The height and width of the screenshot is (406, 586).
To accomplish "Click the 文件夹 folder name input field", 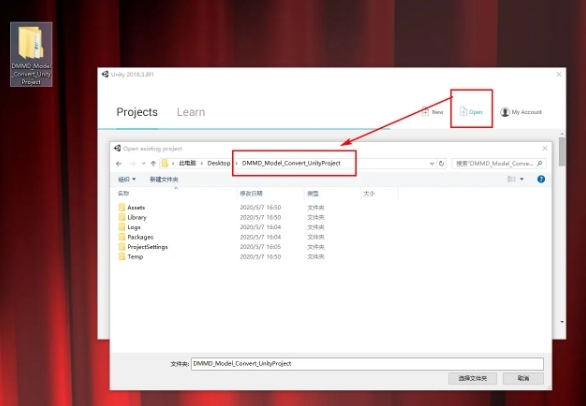I will (x=367, y=364).
